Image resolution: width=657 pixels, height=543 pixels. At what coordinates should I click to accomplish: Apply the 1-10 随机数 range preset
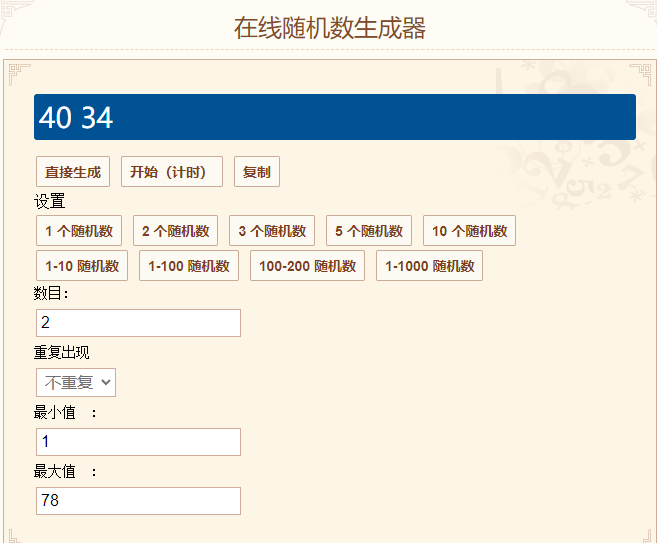point(82,266)
